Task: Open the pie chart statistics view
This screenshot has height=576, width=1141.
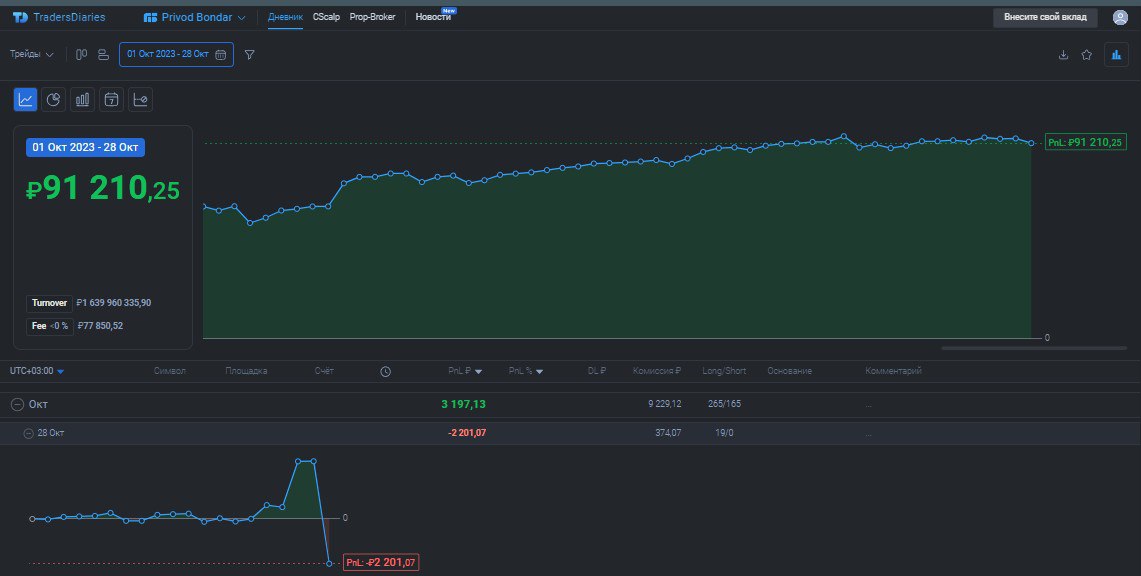Action: click(54, 99)
